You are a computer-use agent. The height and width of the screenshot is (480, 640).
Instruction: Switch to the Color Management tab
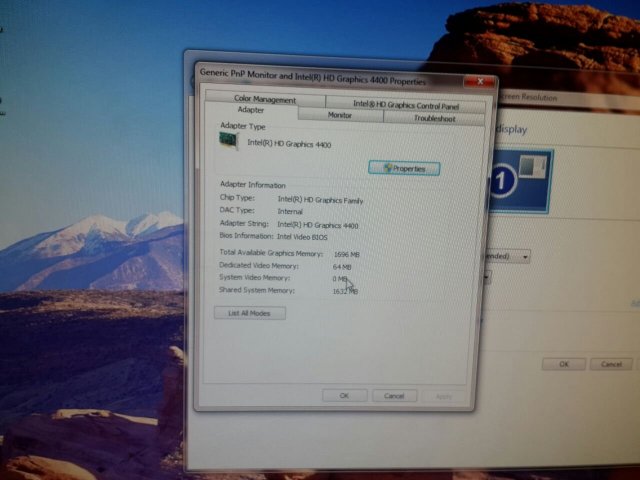click(265, 99)
